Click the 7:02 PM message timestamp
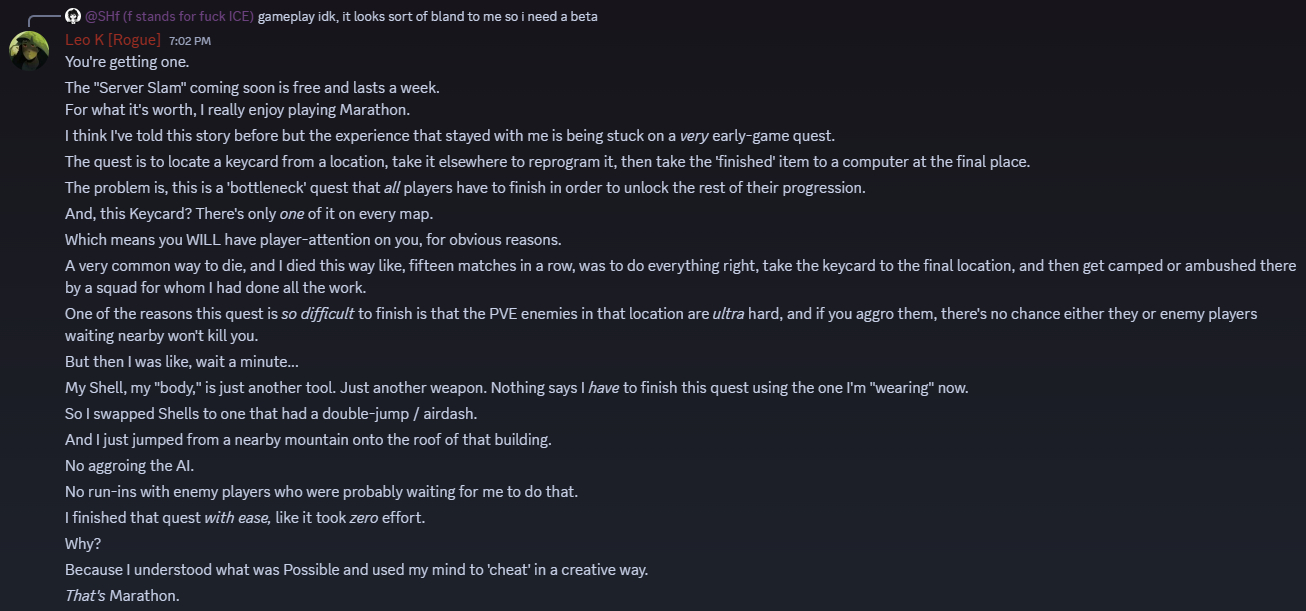The height and width of the screenshot is (611, 1306). [190, 41]
